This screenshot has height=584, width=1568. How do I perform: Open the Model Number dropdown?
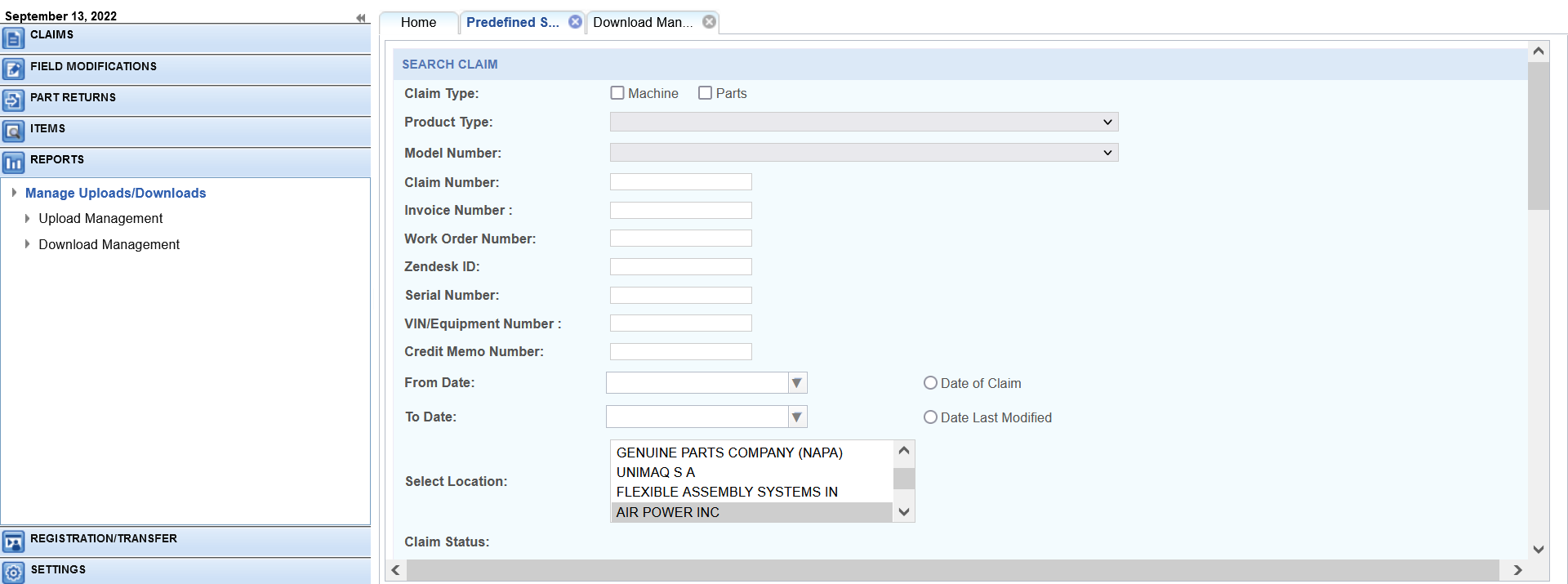pyautogui.click(x=864, y=153)
